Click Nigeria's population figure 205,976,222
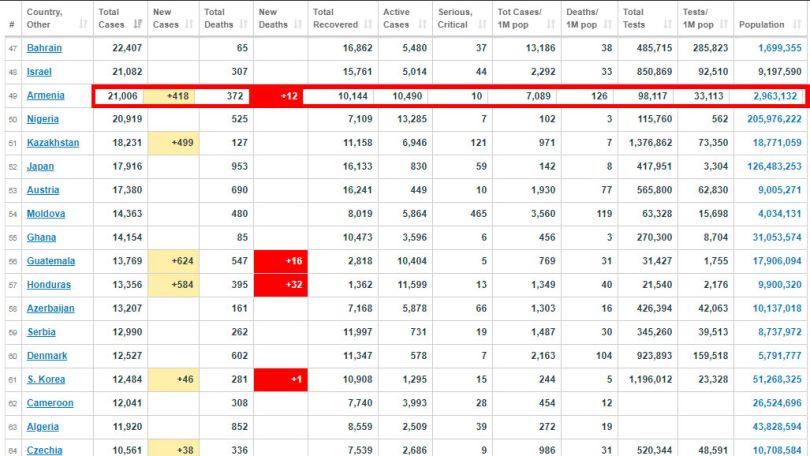 click(x=774, y=119)
